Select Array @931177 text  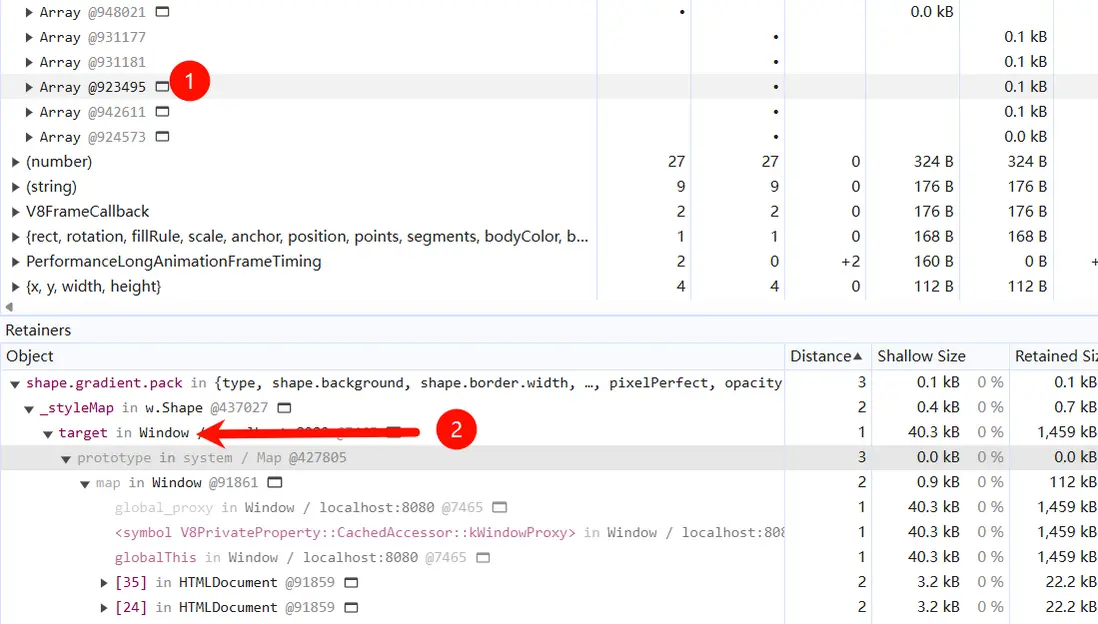(92, 37)
